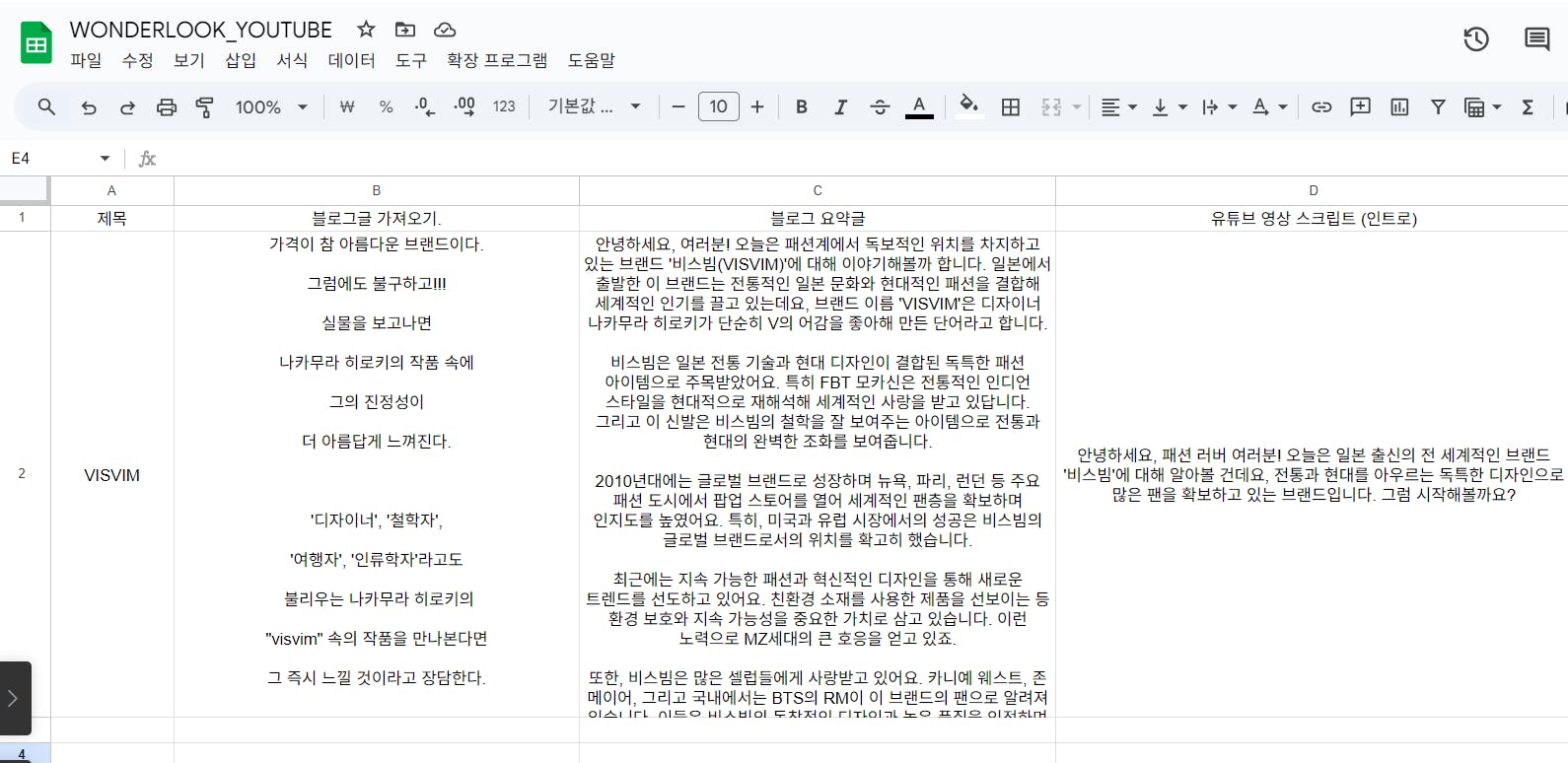The image size is (1568, 763).
Task: Open the 데이터 menu
Action: tap(352, 60)
